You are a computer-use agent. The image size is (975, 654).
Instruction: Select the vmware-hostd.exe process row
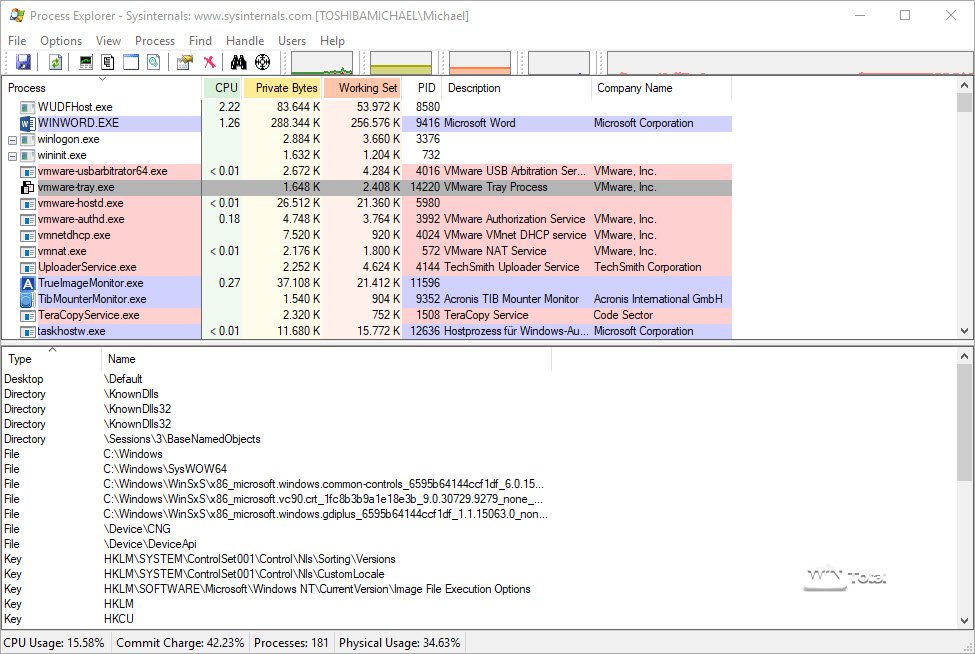coord(81,203)
